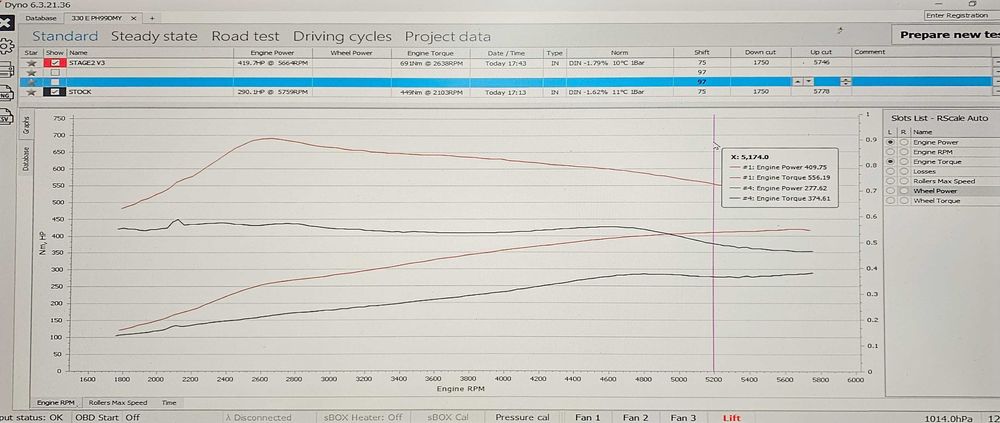Uncheck Show for STAGE2 V3 run
Screen dimensions: 1000x423
(x=55, y=63)
